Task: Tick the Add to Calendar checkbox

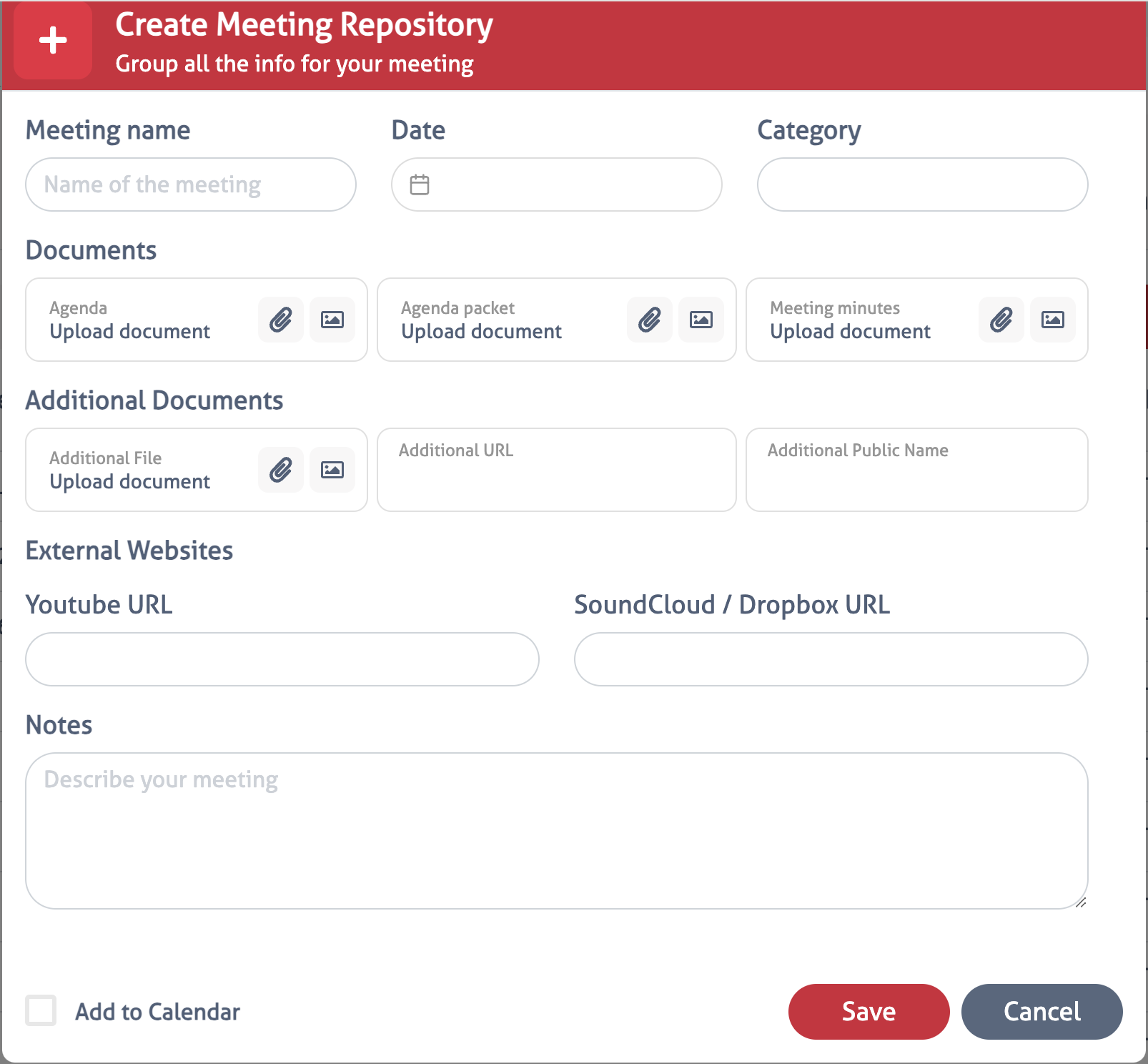Action: click(41, 1010)
